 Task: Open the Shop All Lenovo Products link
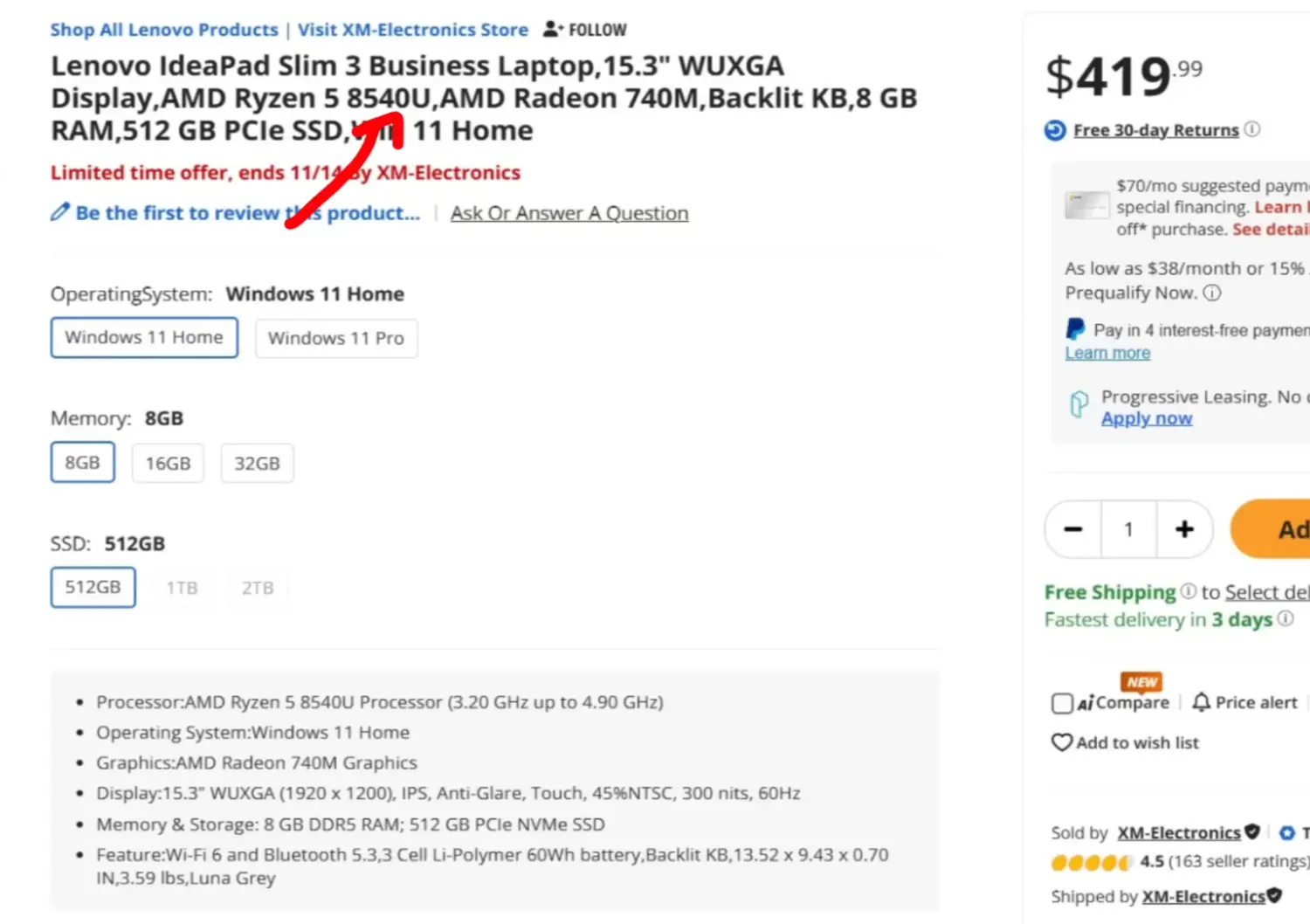(x=164, y=30)
